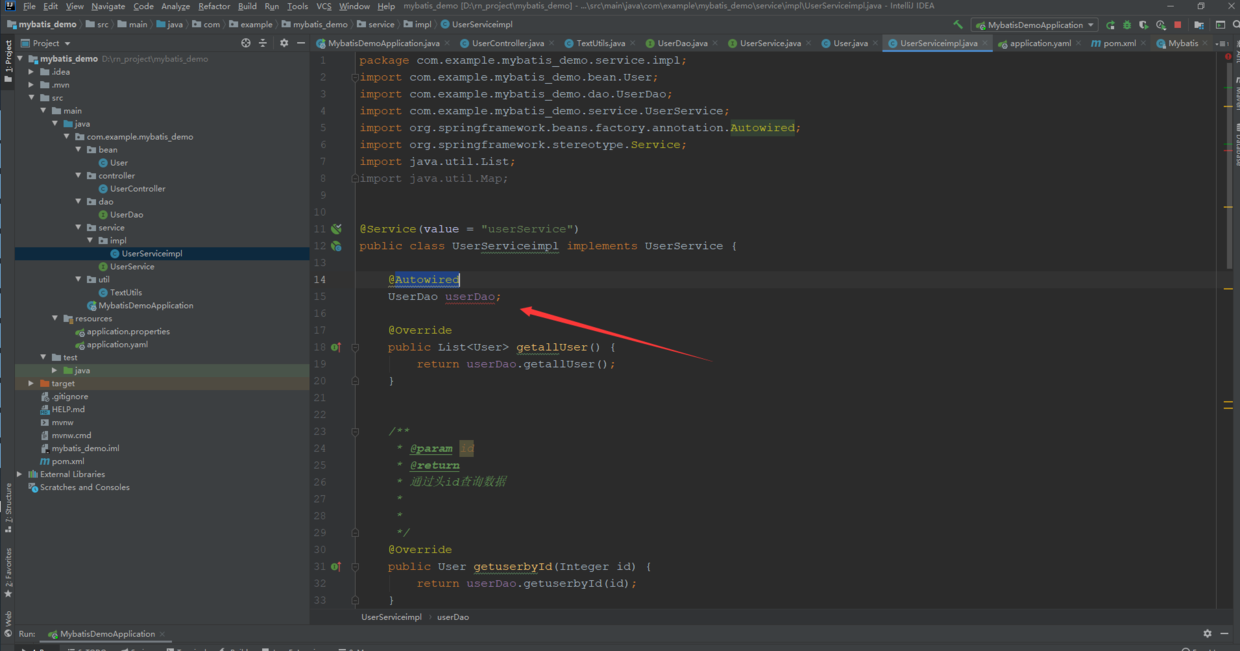Stop the application with red square
The image size is (1240, 651).
[x=1178, y=25]
